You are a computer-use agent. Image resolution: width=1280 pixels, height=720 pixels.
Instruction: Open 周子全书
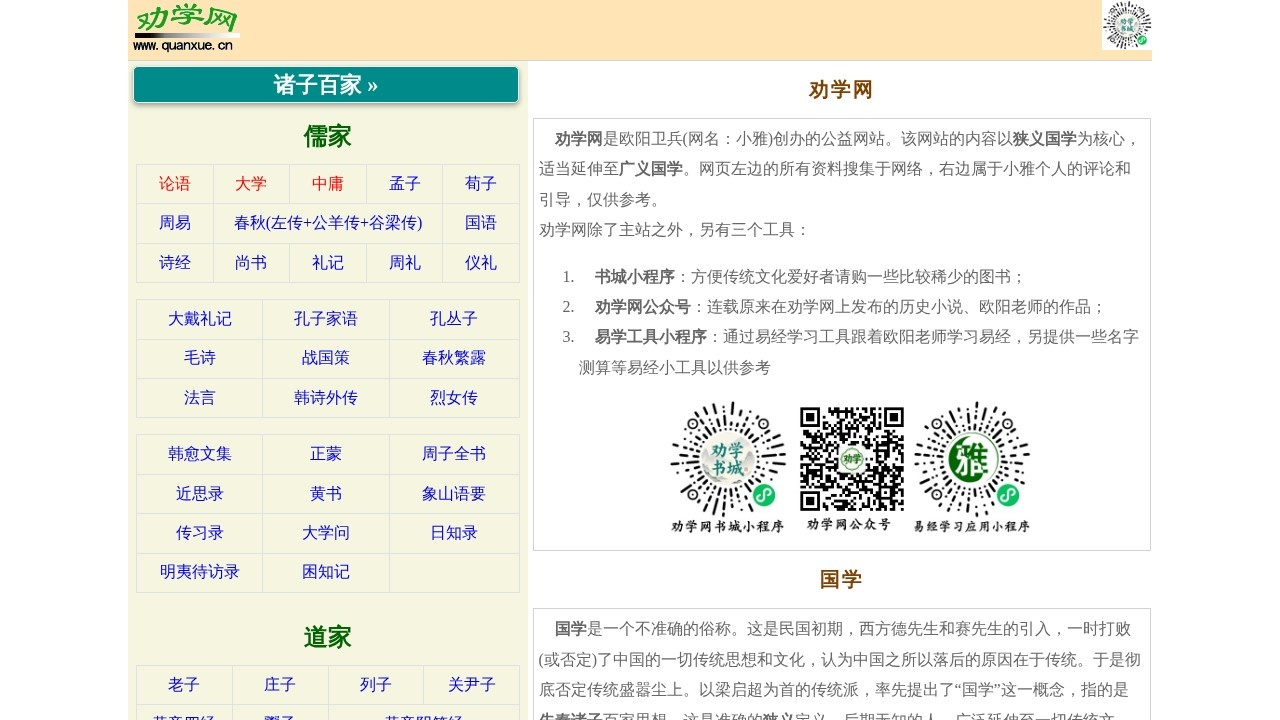click(x=454, y=454)
